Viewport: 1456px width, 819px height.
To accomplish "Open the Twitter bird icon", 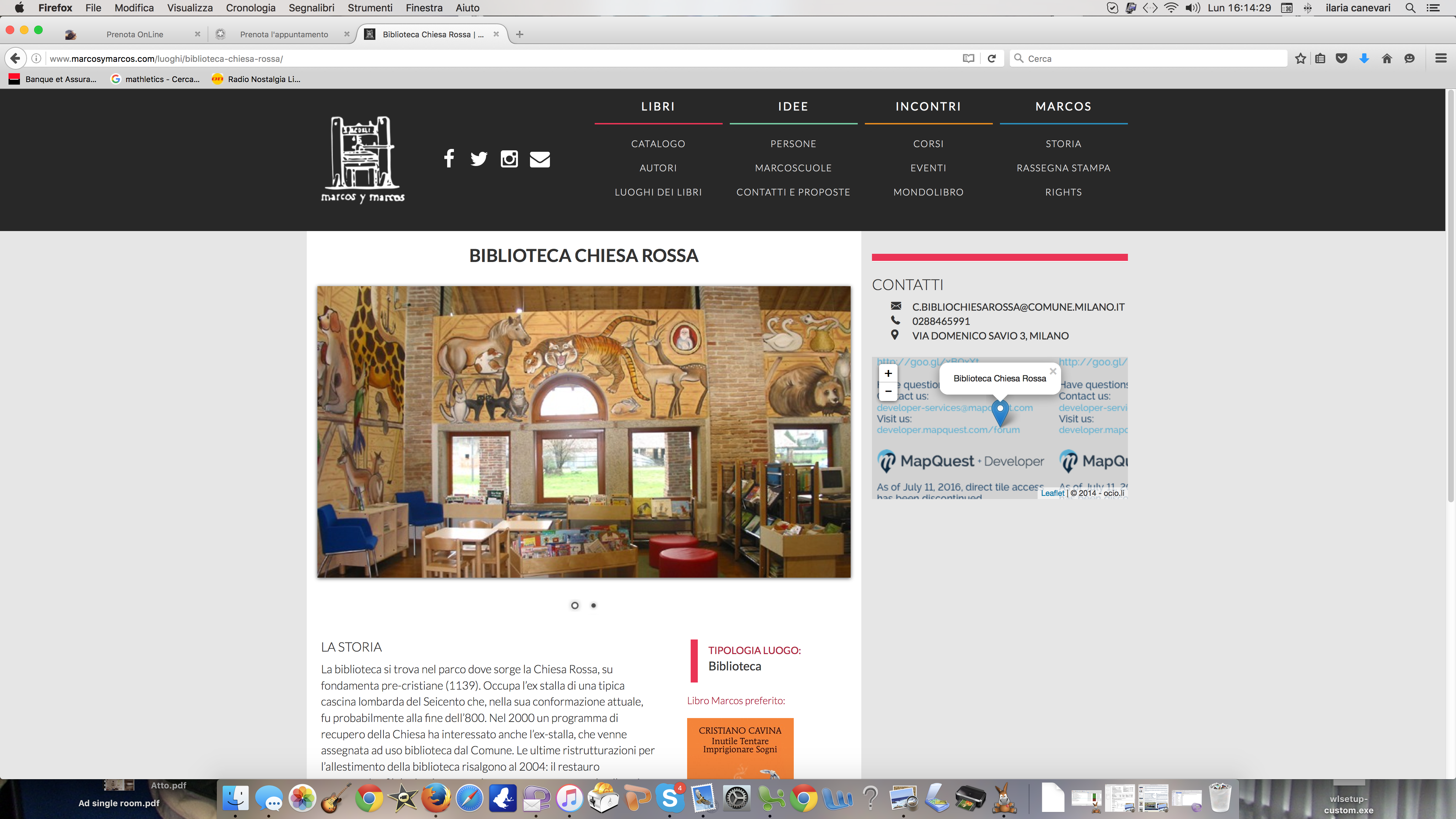I will (x=479, y=159).
